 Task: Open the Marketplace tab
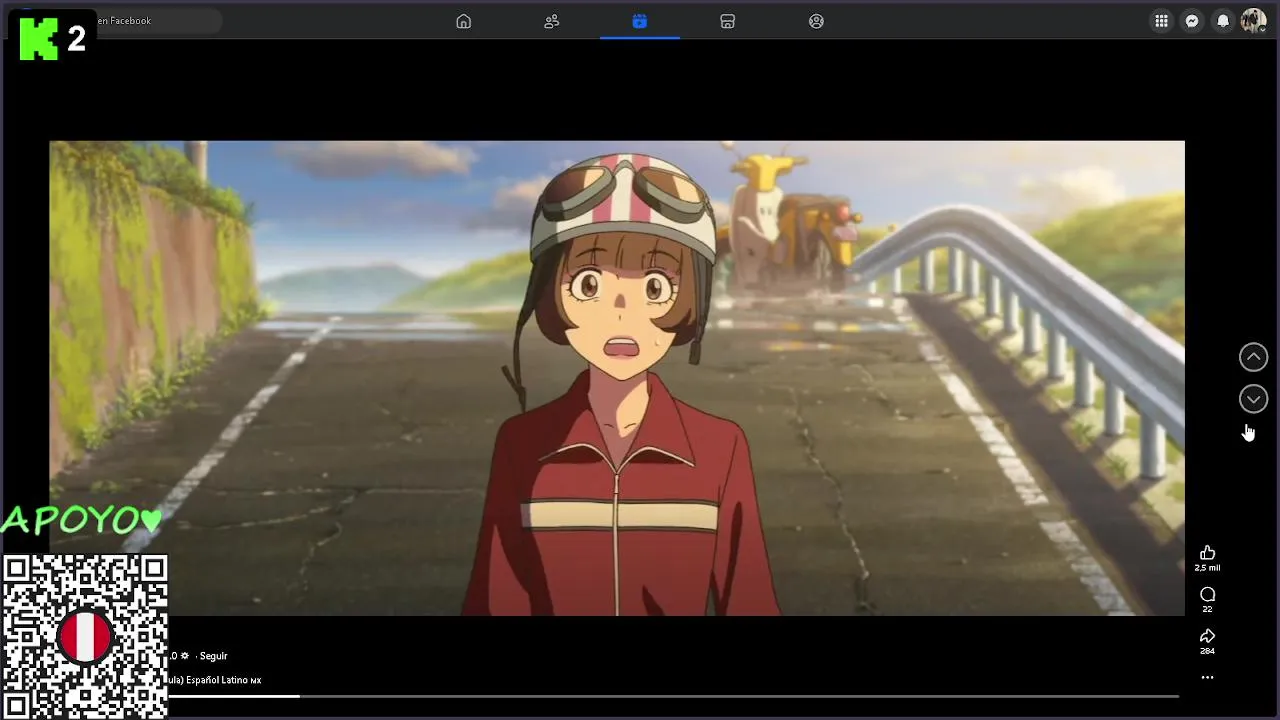click(728, 21)
